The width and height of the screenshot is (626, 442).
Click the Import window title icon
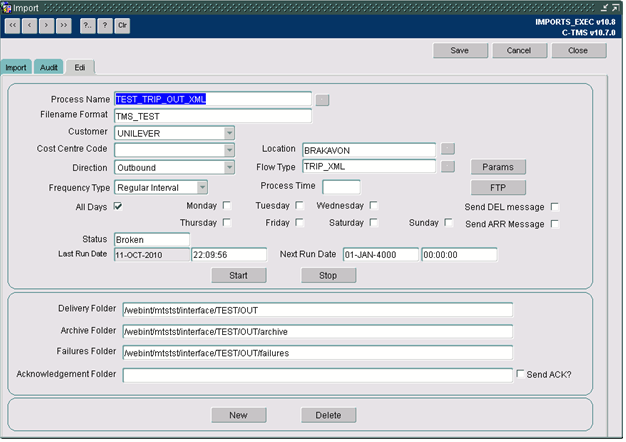tap(7, 8)
